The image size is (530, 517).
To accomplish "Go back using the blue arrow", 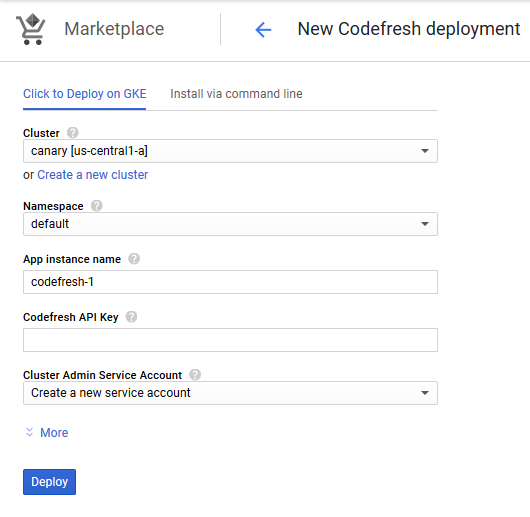I will [263, 29].
